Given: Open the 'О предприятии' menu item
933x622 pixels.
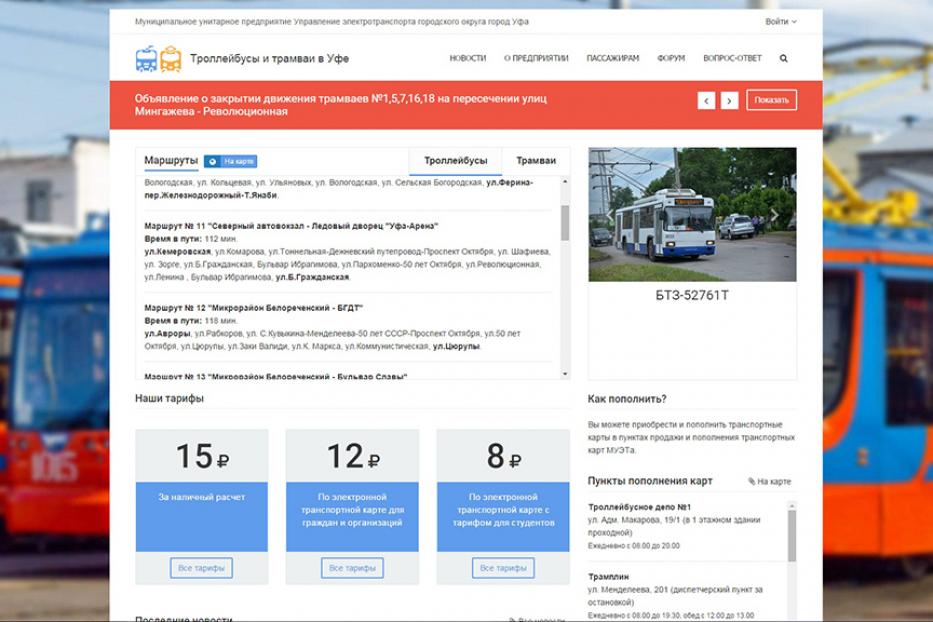Looking at the screenshot, I should pyautogui.click(x=536, y=58).
